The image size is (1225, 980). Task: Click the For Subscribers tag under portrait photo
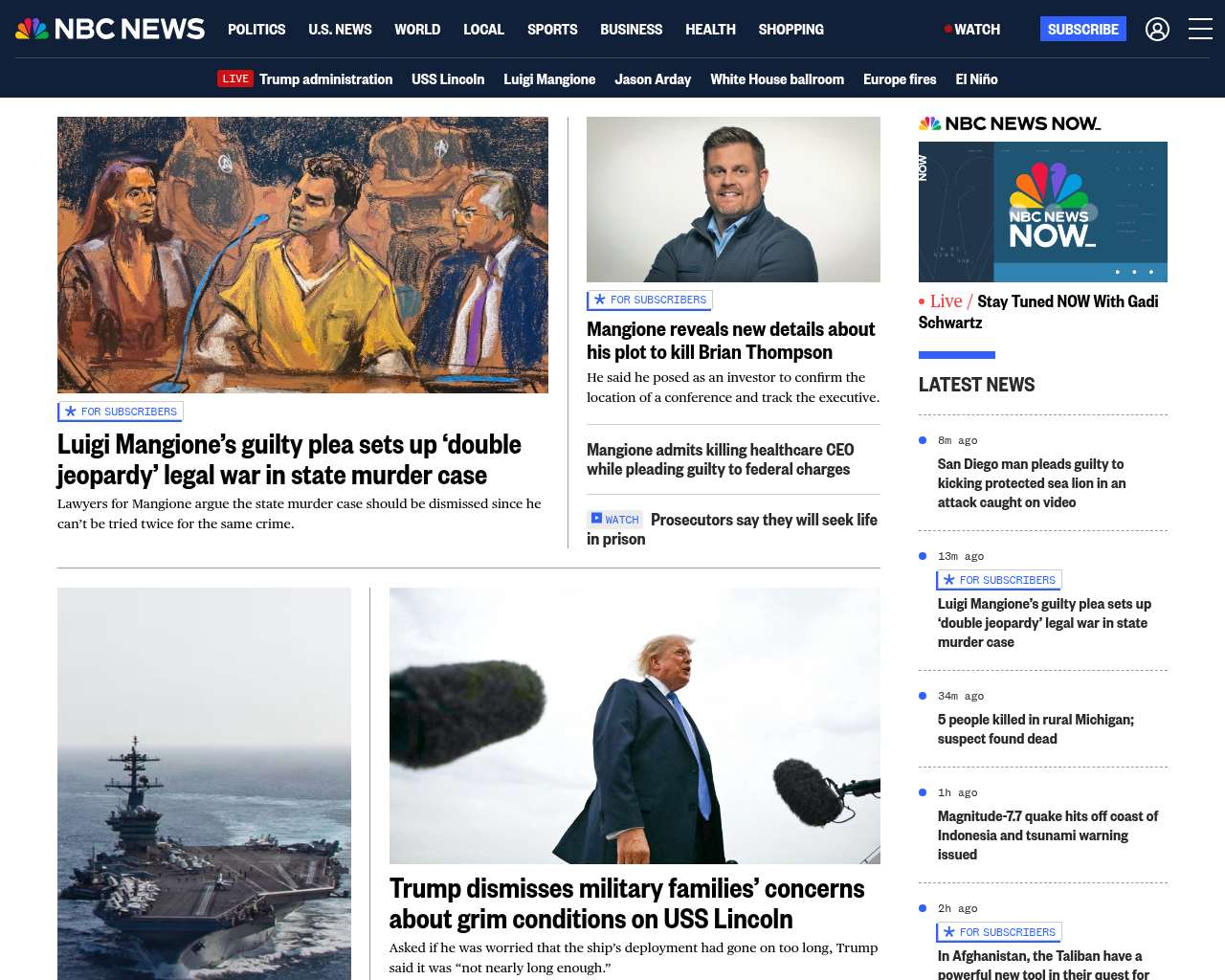(650, 300)
